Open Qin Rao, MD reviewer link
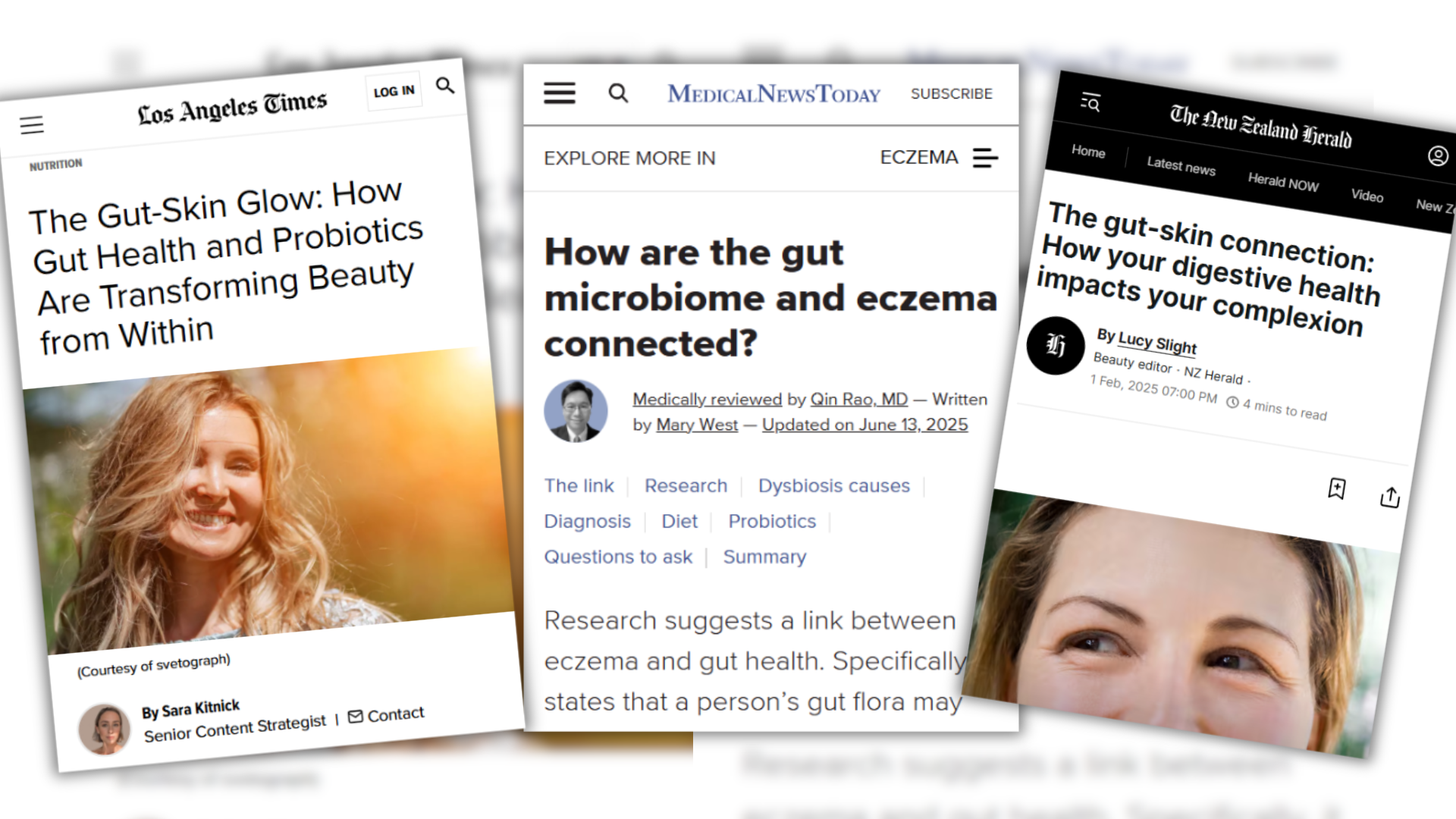This screenshot has height=819, width=1456. pos(858,399)
